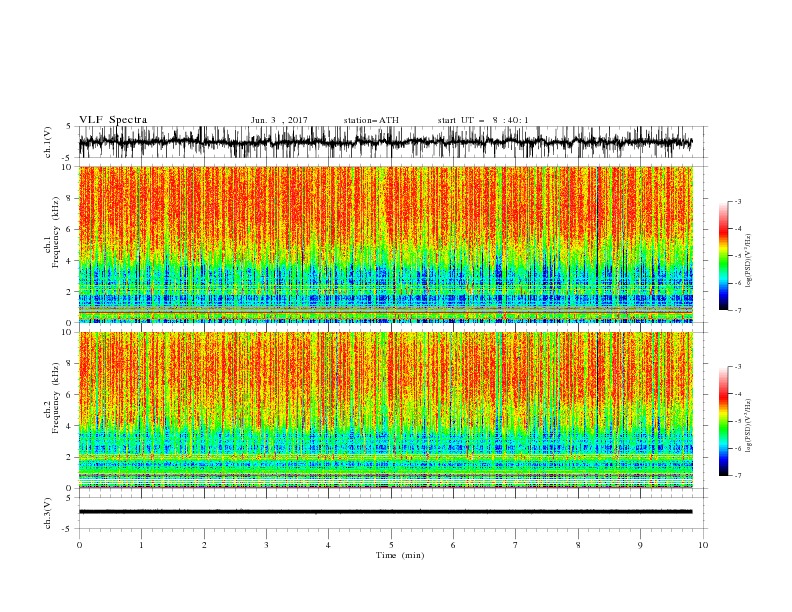Image resolution: width=792 pixels, height=612 pixels.
Task: Click the "-7" label on upper color bar
Action: click(x=738, y=310)
